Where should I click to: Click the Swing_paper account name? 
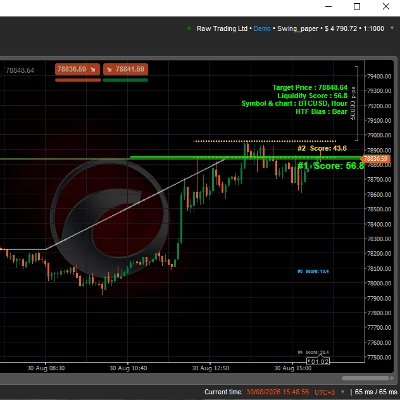click(x=298, y=29)
